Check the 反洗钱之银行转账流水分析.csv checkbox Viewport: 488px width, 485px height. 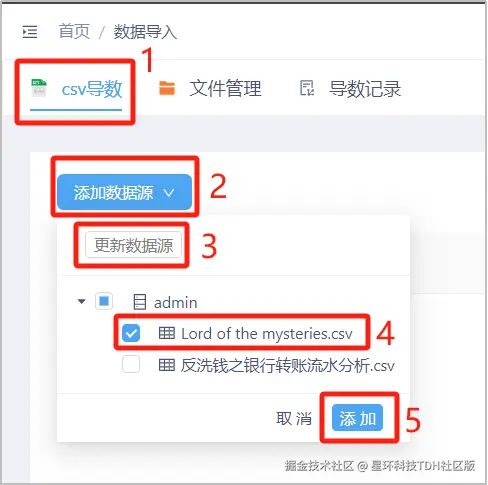pos(131,364)
